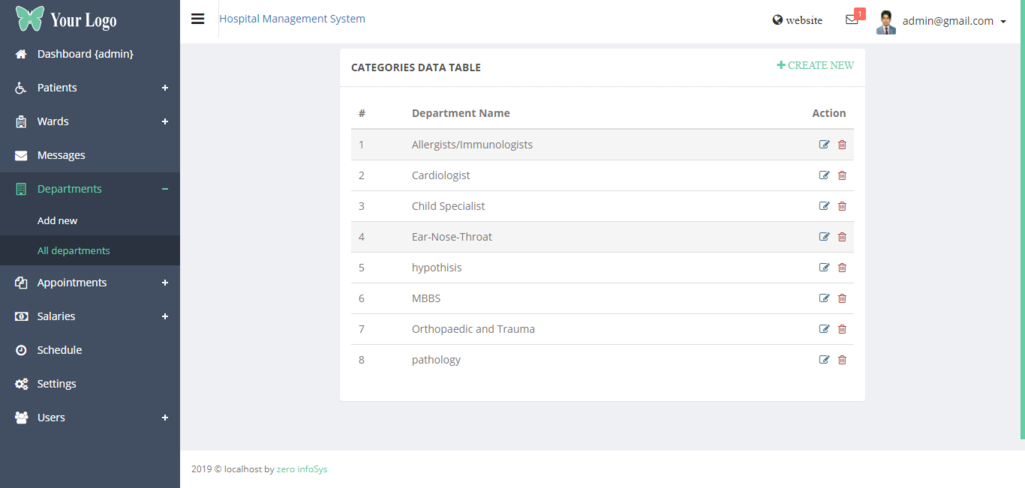1025x488 pixels.
Task: Toggle sidebar with hamburger menu icon
Action: coord(198,19)
